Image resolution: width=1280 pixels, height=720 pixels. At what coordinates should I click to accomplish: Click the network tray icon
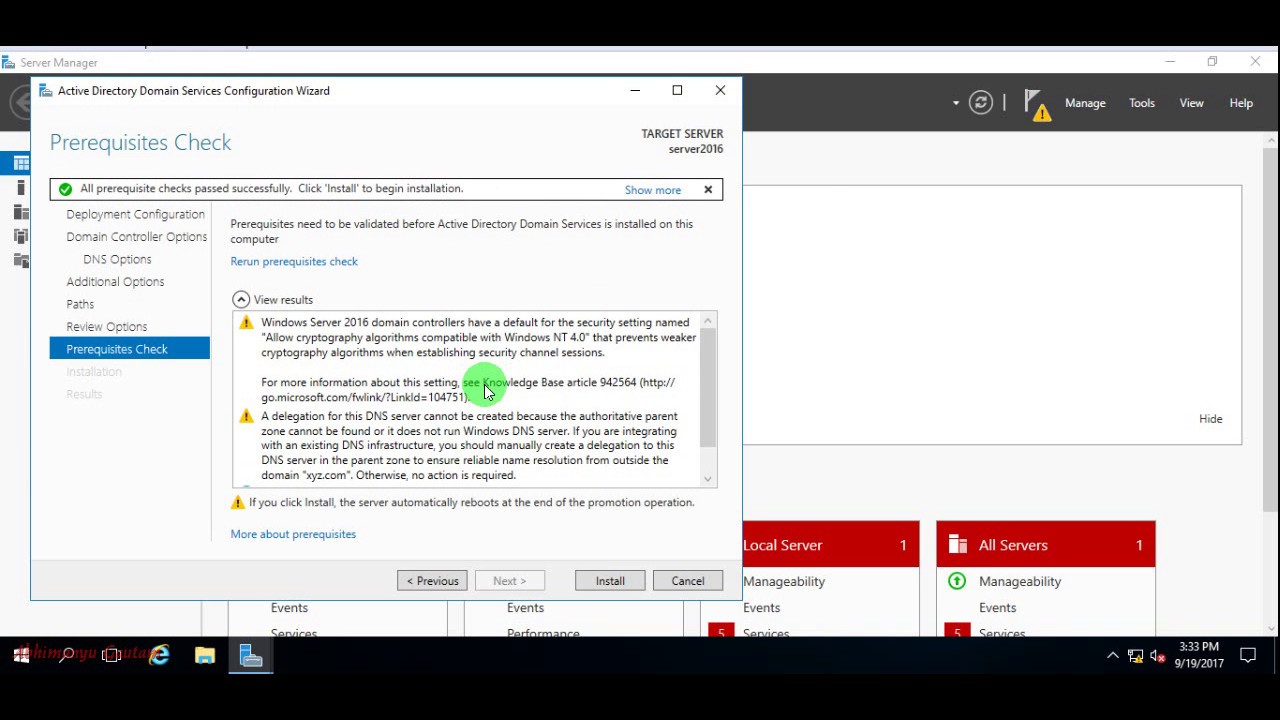tap(1135, 656)
